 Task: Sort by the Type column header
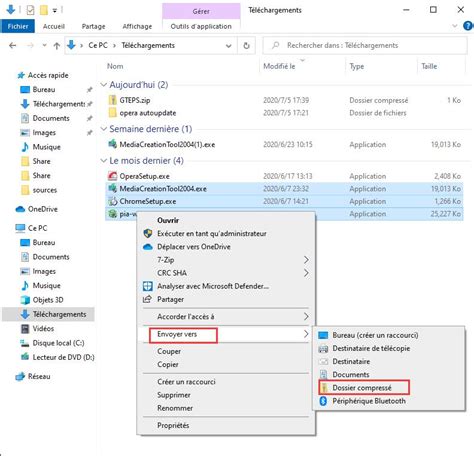click(357, 66)
